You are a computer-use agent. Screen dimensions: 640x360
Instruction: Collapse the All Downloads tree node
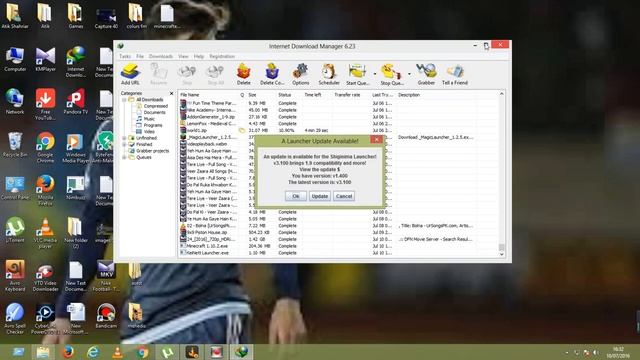tap(124, 100)
